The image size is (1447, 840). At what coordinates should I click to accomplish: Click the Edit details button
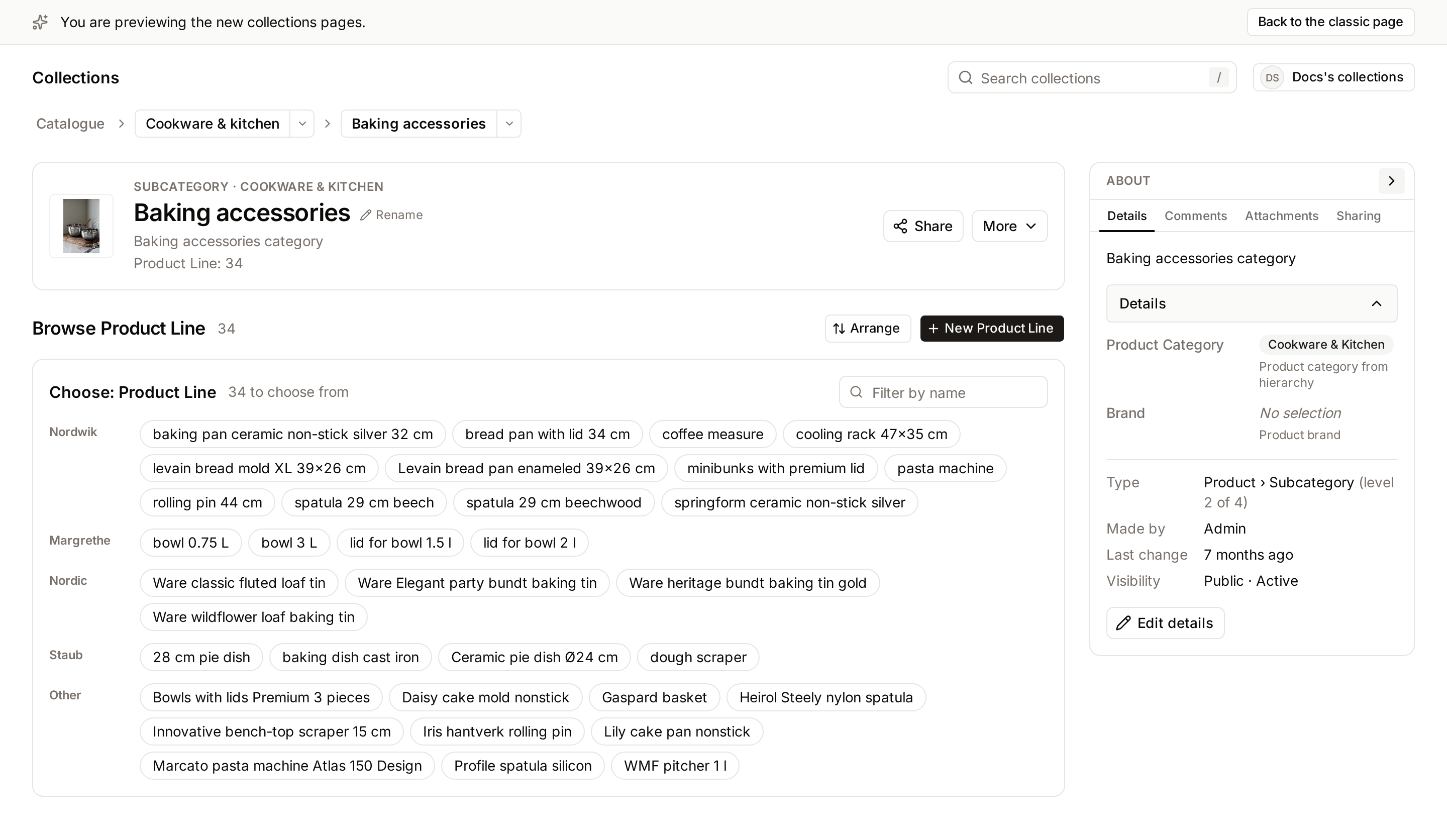1165,623
